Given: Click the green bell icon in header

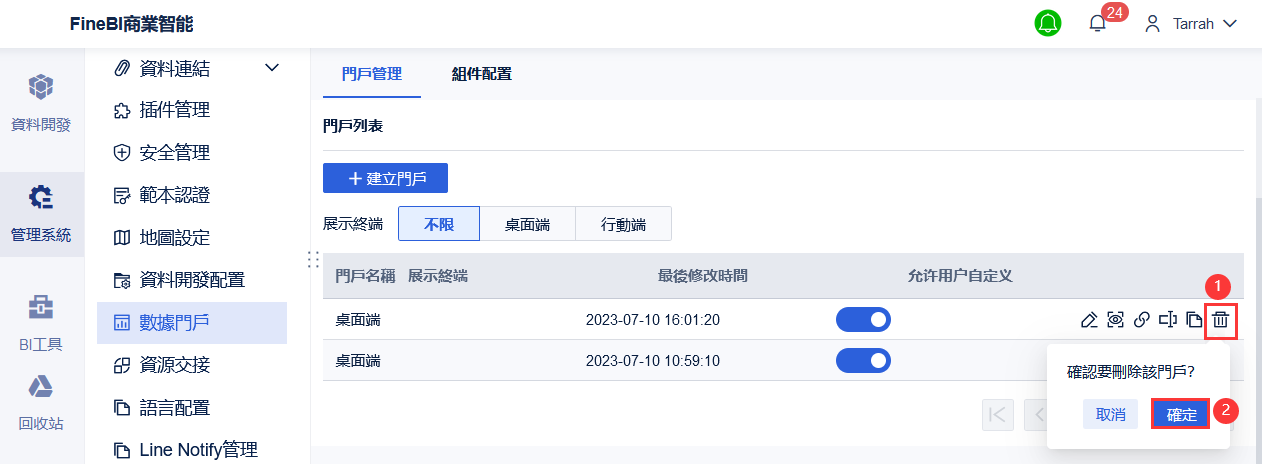Looking at the screenshot, I should pyautogui.click(x=1048, y=23).
